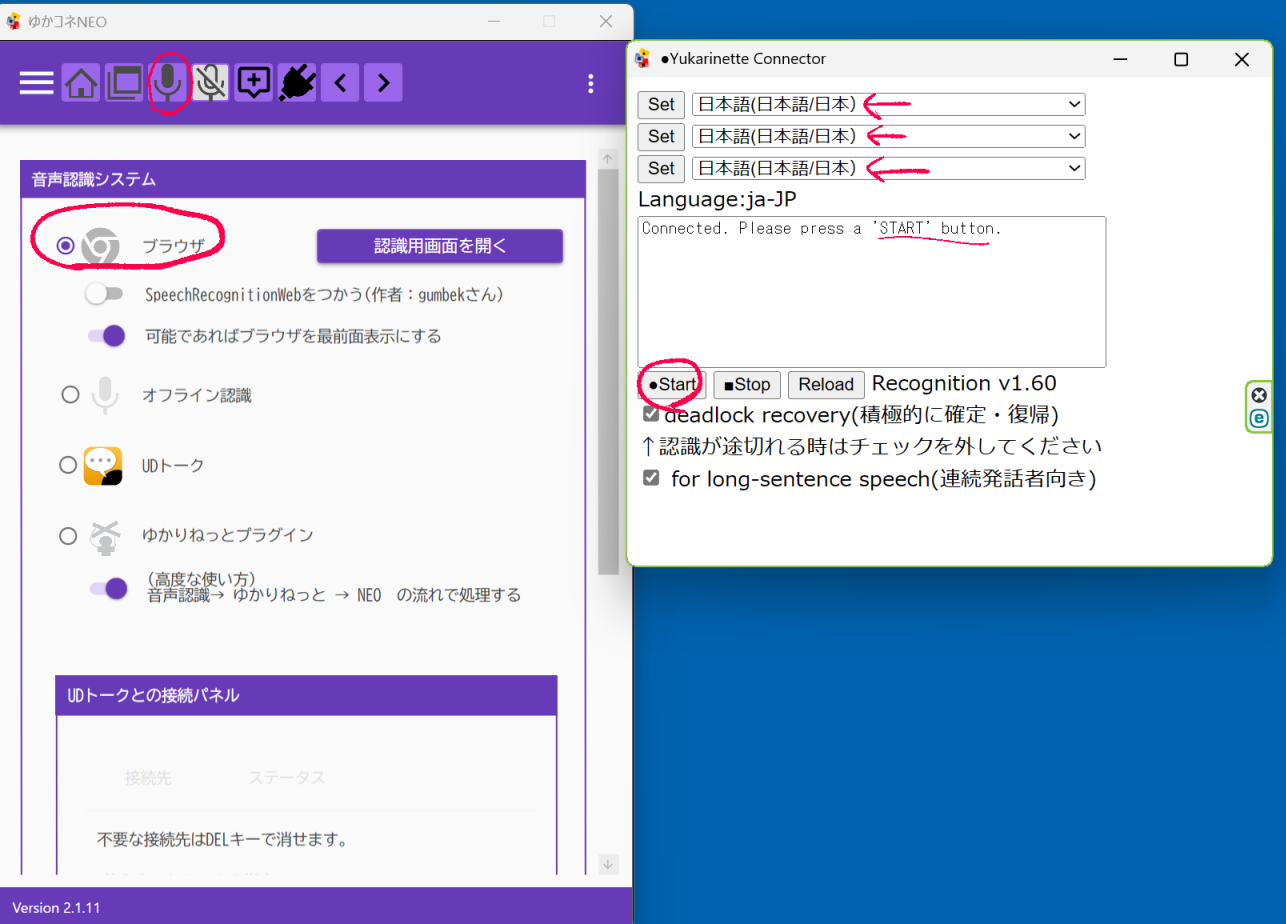The image size is (1286, 924).
Task: Click the first Set button
Action: coord(661,104)
